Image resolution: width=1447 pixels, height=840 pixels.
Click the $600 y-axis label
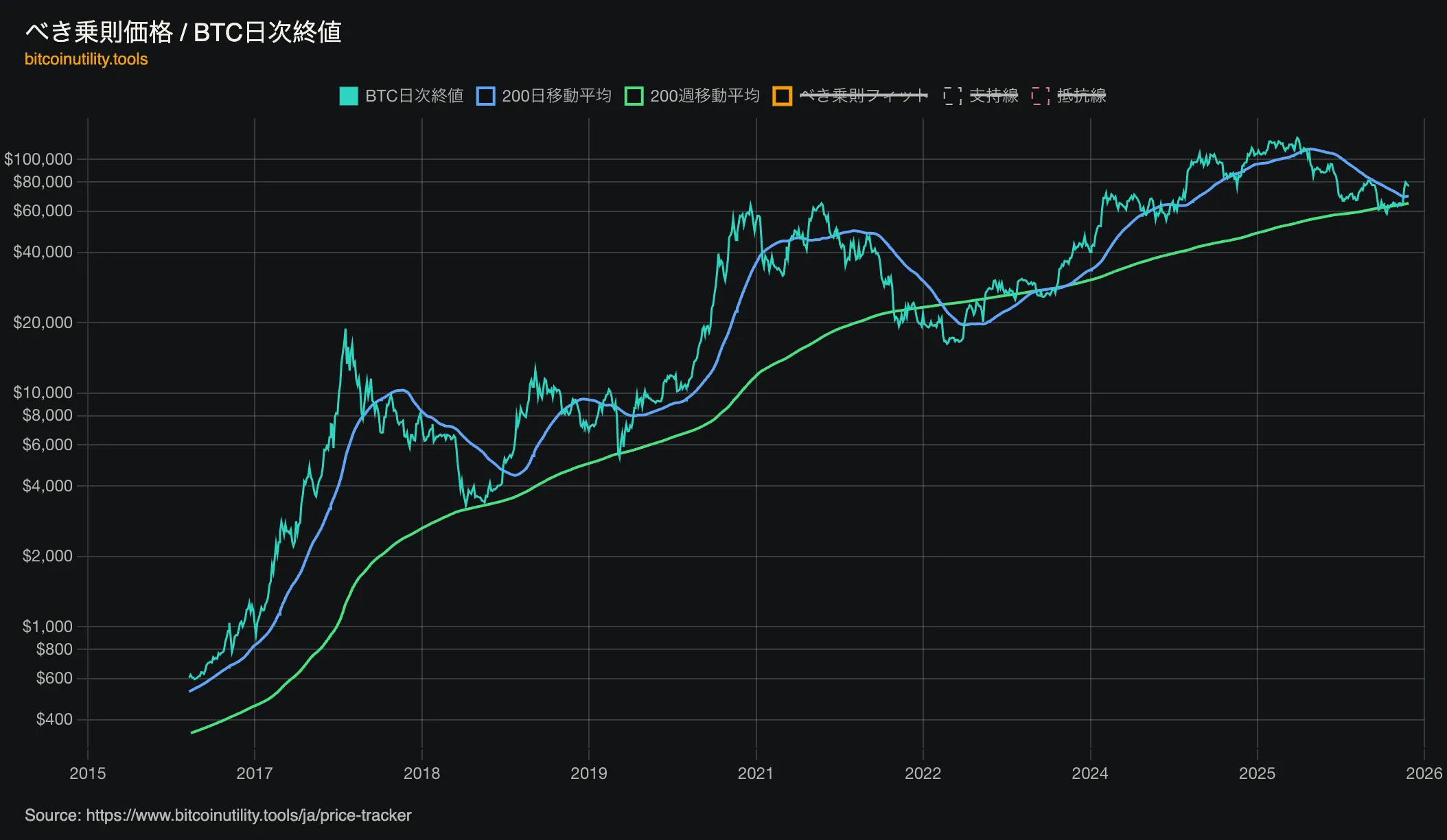[x=54, y=678]
